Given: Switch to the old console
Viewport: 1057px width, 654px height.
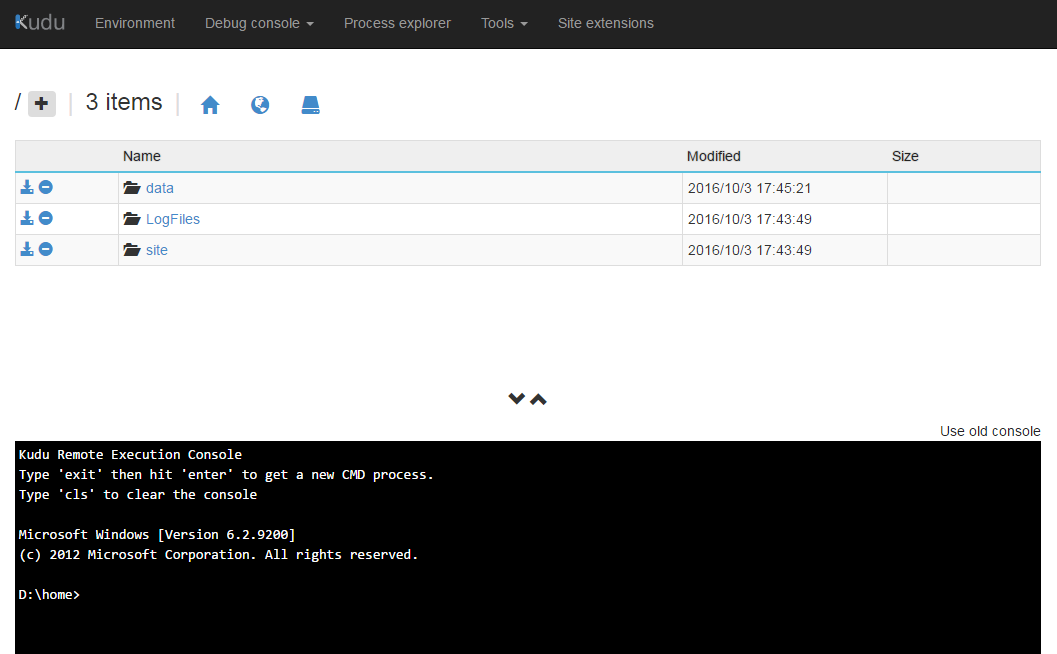Looking at the screenshot, I should pos(990,432).
